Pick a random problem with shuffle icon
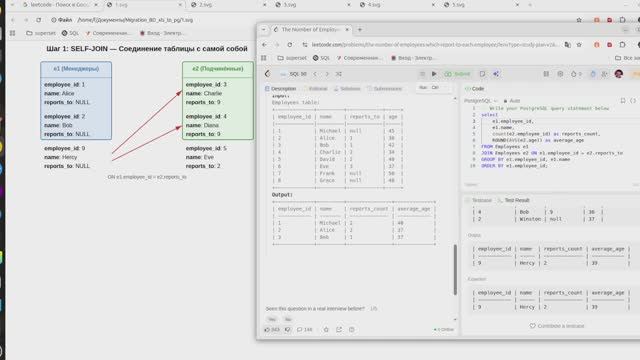The width and height of the screenshot is (640, 360). click(x=339, y=74)
